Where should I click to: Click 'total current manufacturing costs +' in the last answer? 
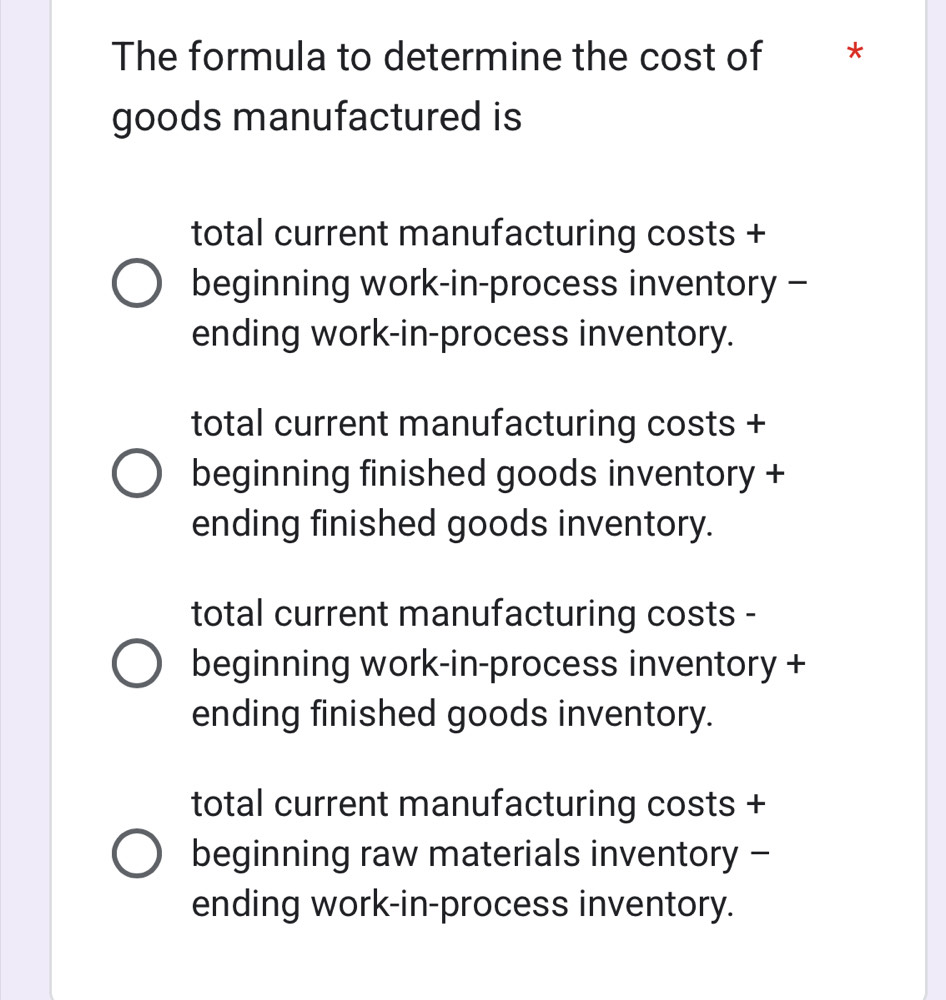pyautogui.click(x=479, y=805)
